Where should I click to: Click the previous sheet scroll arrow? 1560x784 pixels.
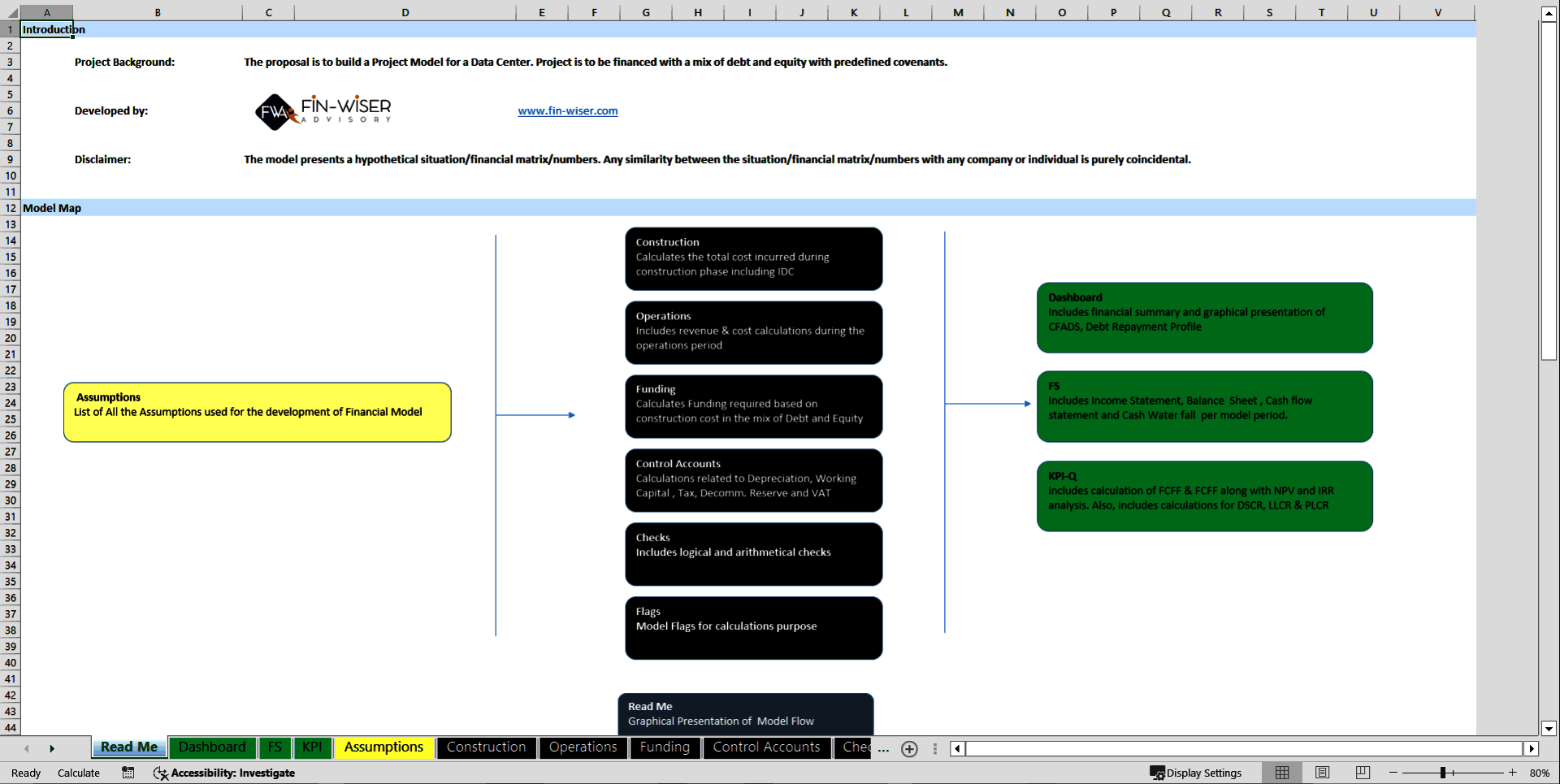click(27, 748)
